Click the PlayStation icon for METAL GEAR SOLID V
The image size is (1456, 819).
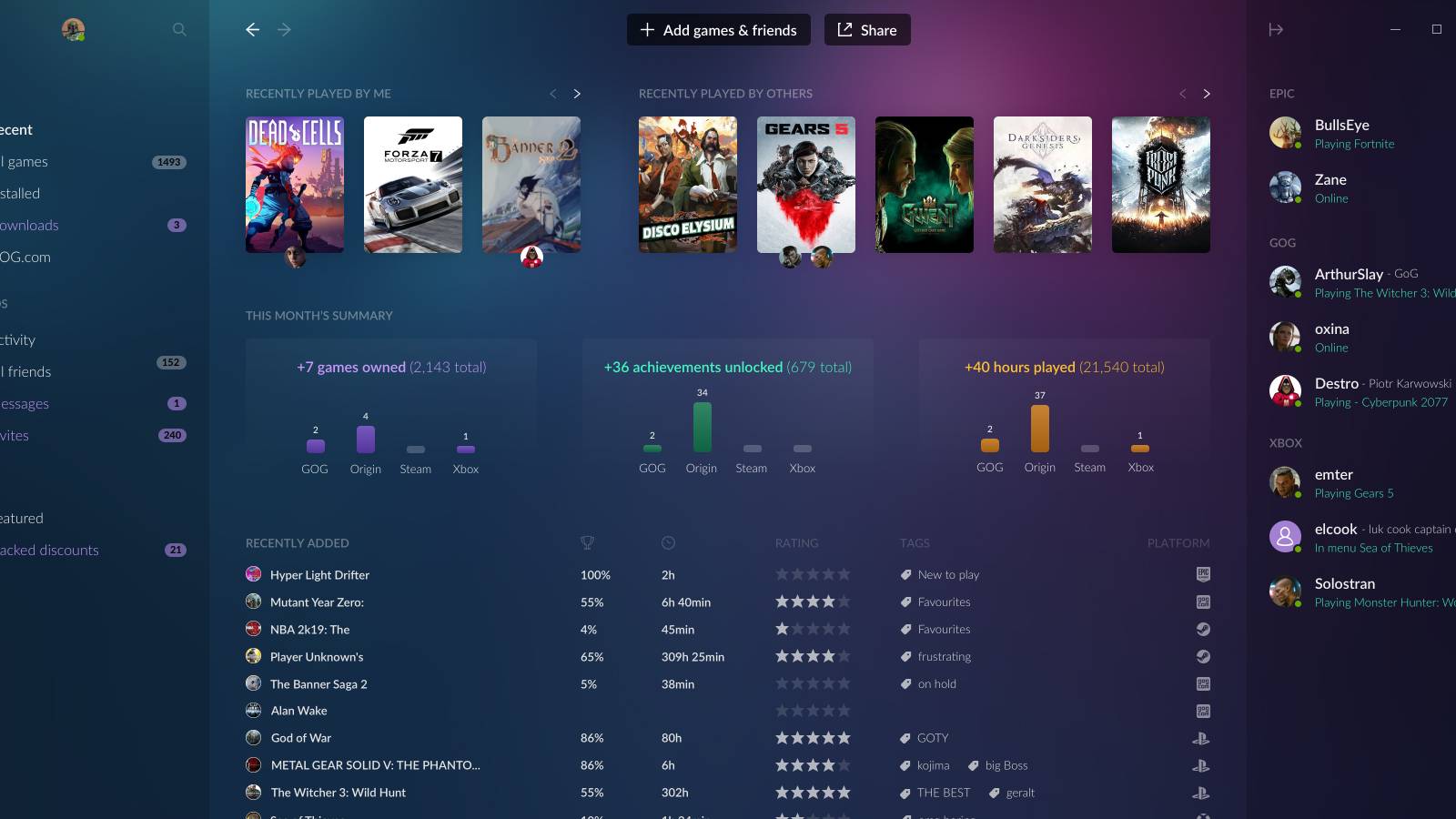click(x=1201, y=765)
